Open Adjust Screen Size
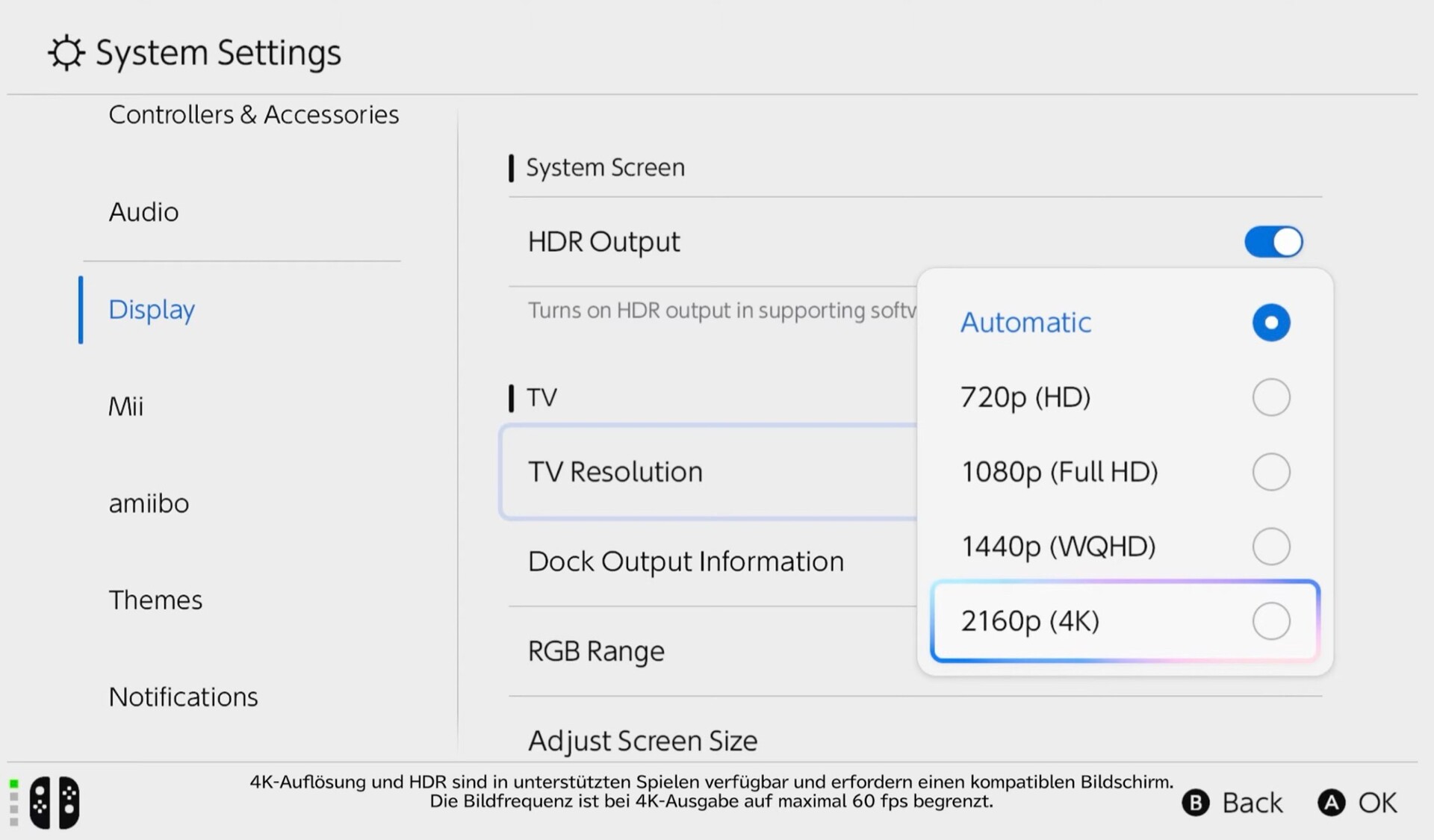The width and height of the screenshot is (1434, 840). point(642,741)
